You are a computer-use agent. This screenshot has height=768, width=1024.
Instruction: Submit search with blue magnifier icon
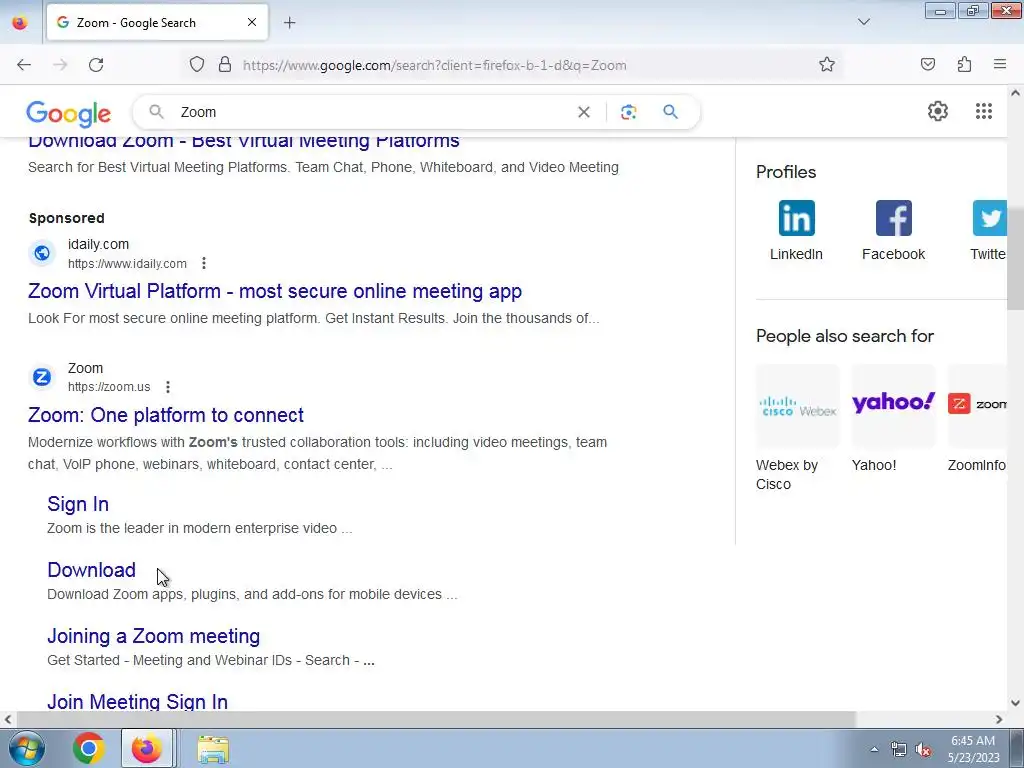(x=670, y=112)
